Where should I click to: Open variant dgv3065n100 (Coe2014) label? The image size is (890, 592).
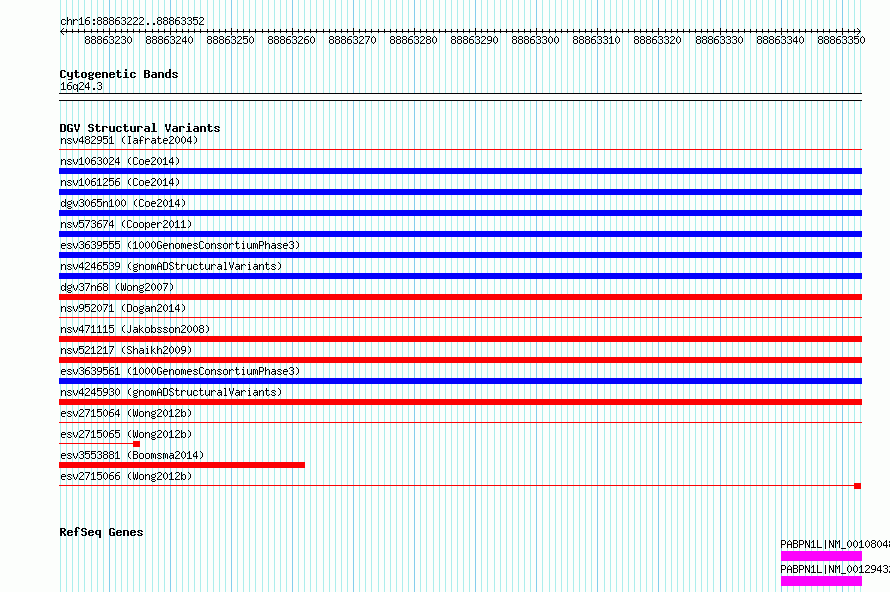pyautogui.click(x=123, y=203)
